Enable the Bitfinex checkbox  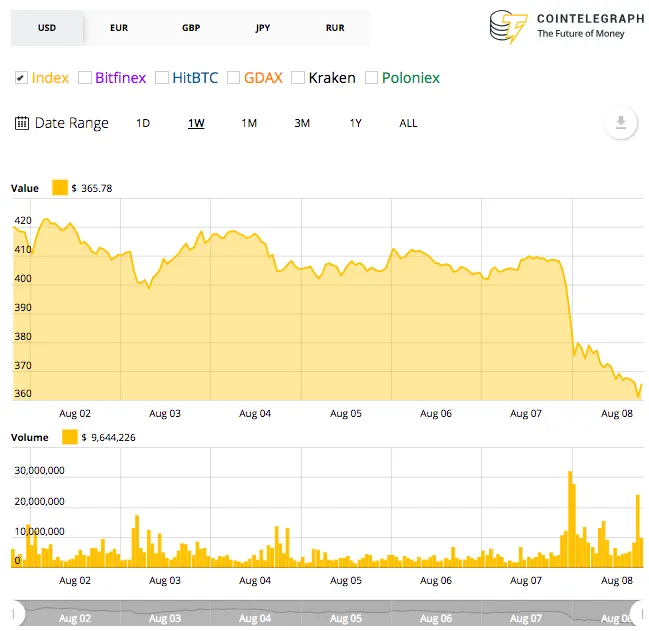click(85, 78)
